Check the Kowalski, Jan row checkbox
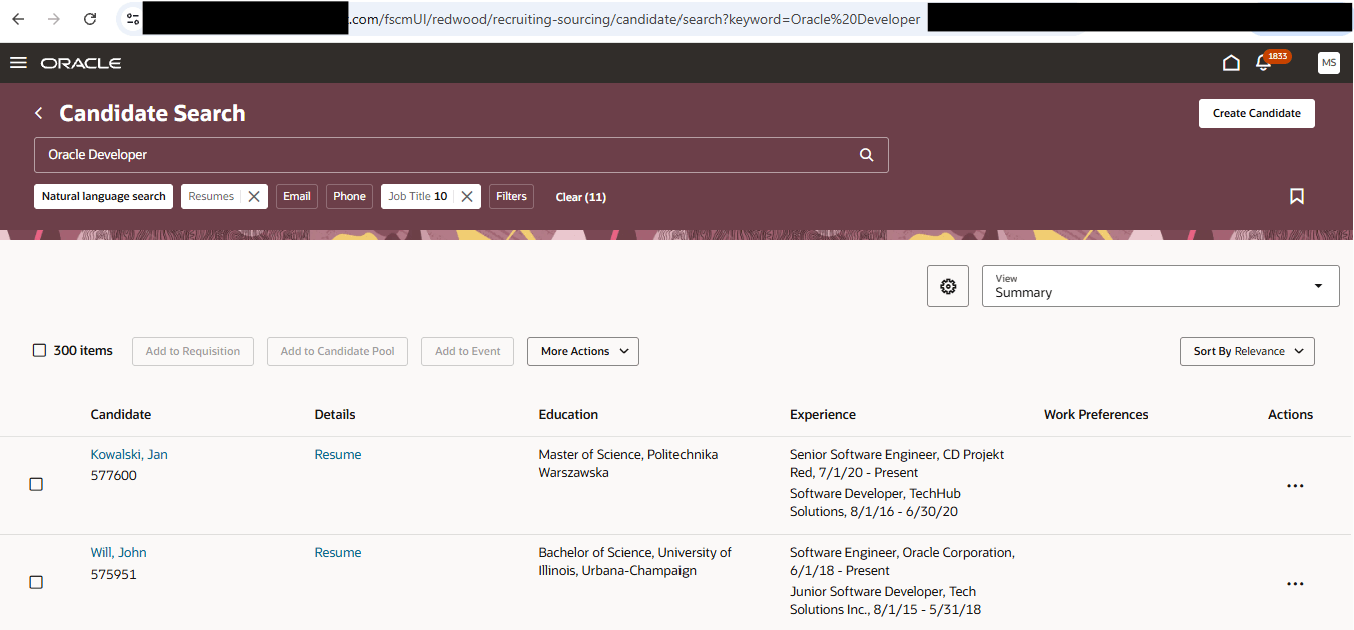Screen dimensions: 1354x630 pyautogui.click(x=36, y=484)
